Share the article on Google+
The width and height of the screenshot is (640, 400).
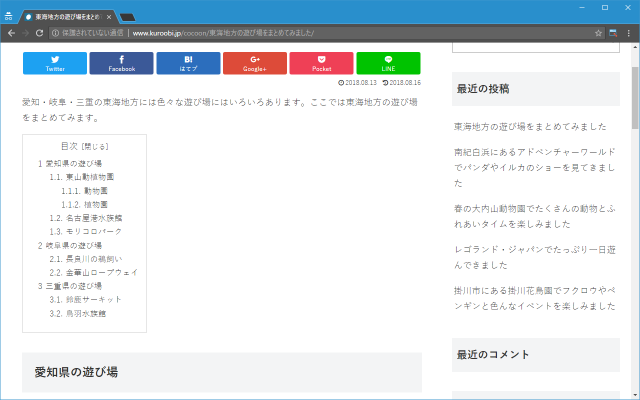click(x=255, y=64)
